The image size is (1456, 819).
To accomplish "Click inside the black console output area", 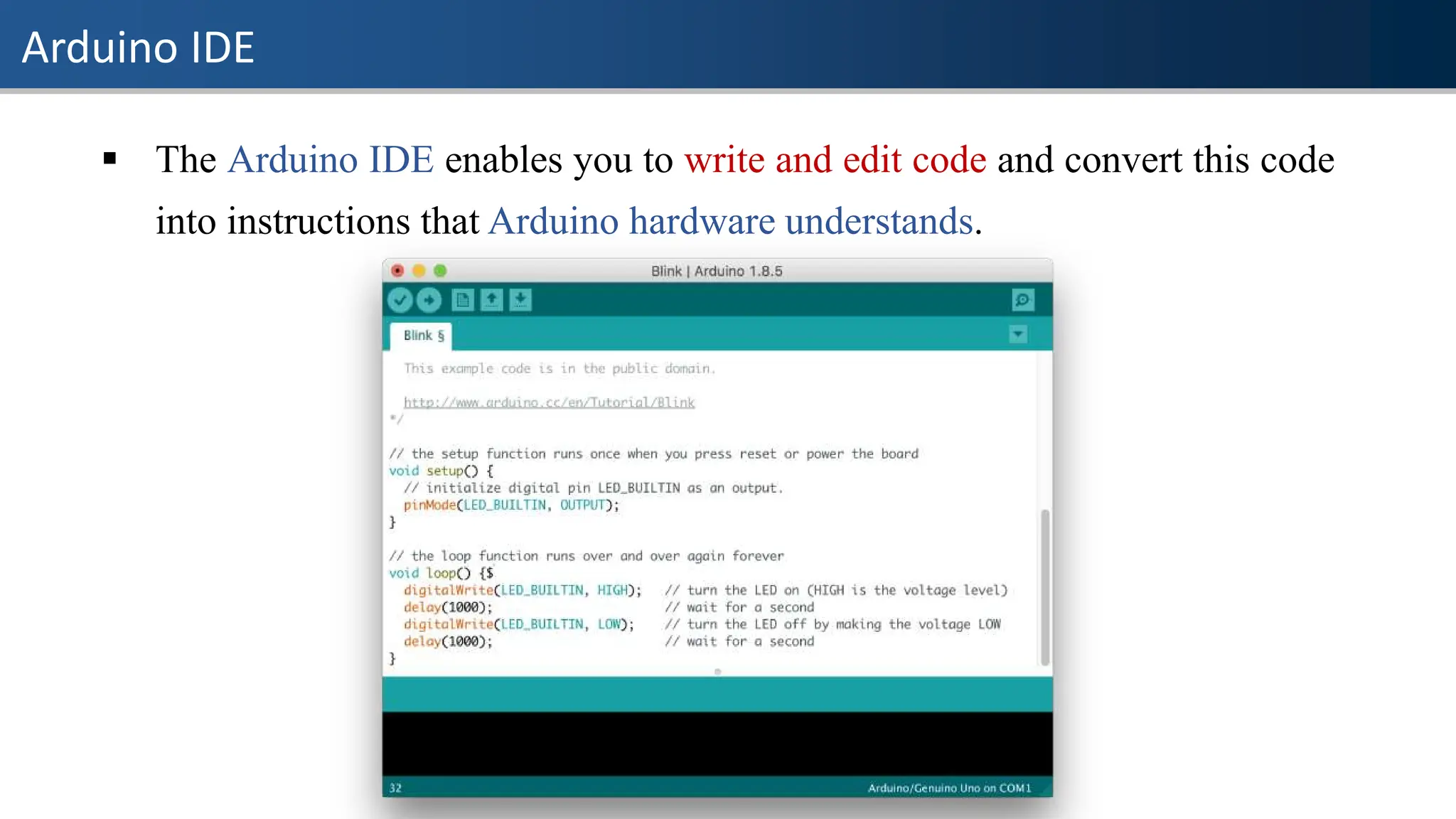I will (x=717, y=743).
